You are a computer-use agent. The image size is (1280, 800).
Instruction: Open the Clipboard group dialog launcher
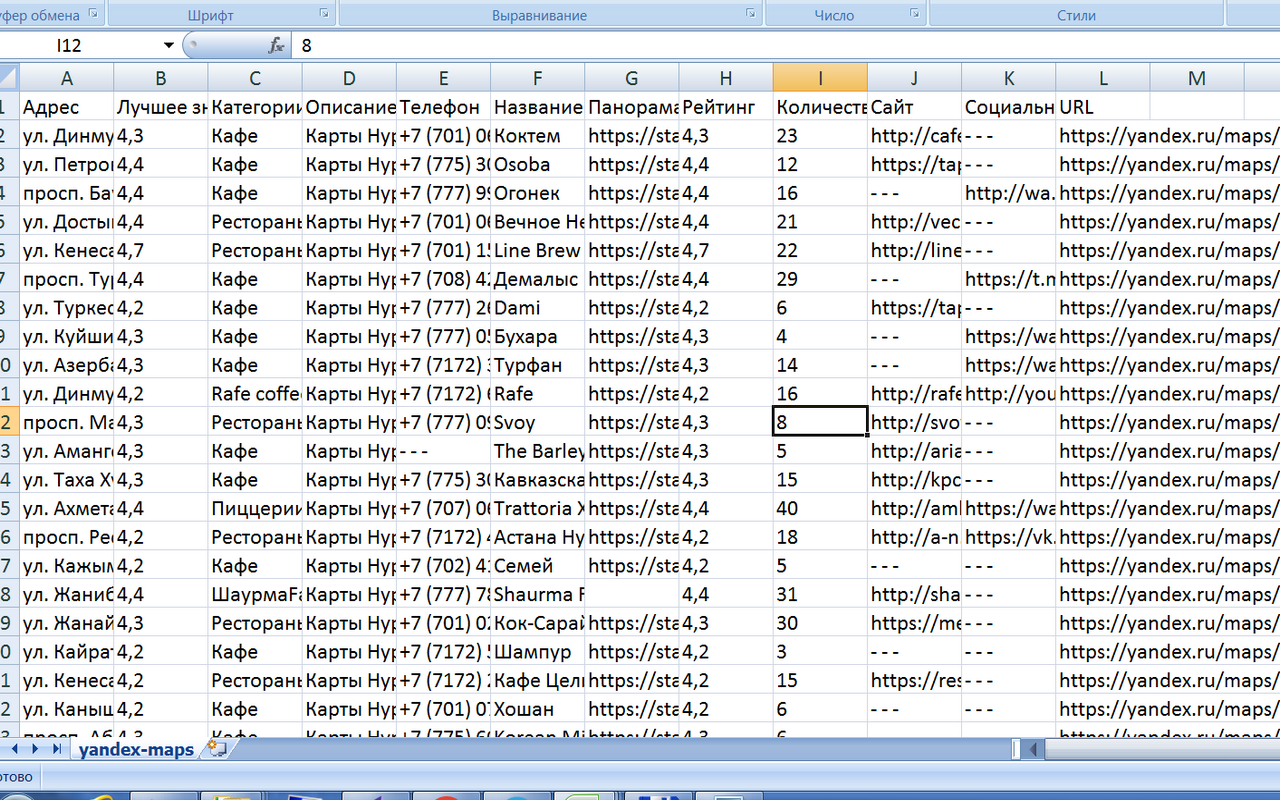point(93,14)
